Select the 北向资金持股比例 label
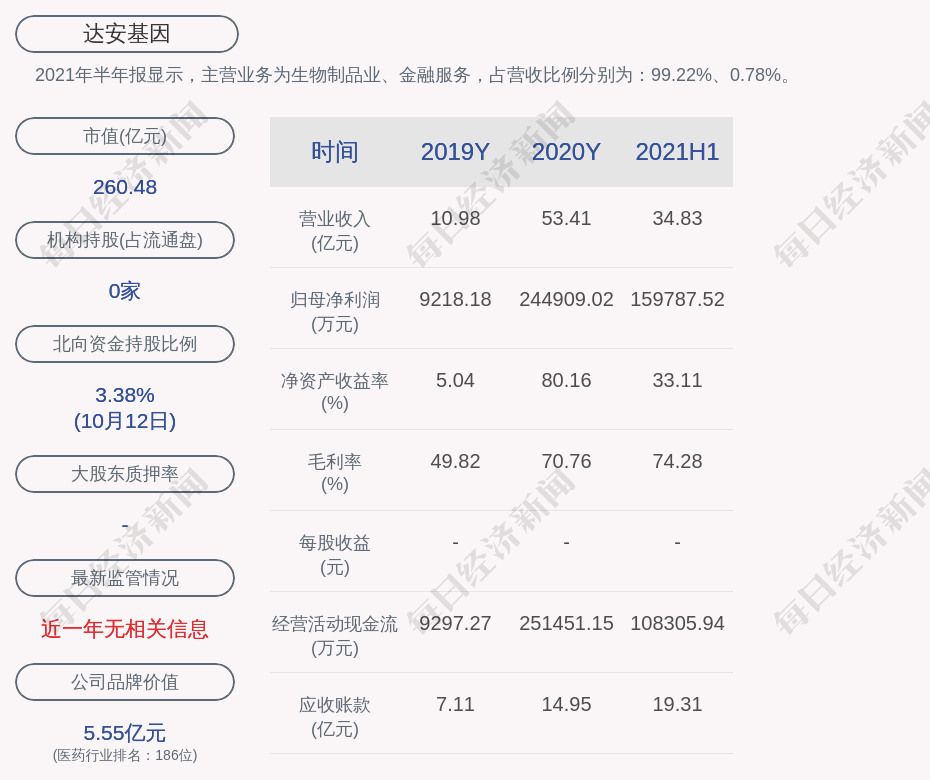 (125, 344)
